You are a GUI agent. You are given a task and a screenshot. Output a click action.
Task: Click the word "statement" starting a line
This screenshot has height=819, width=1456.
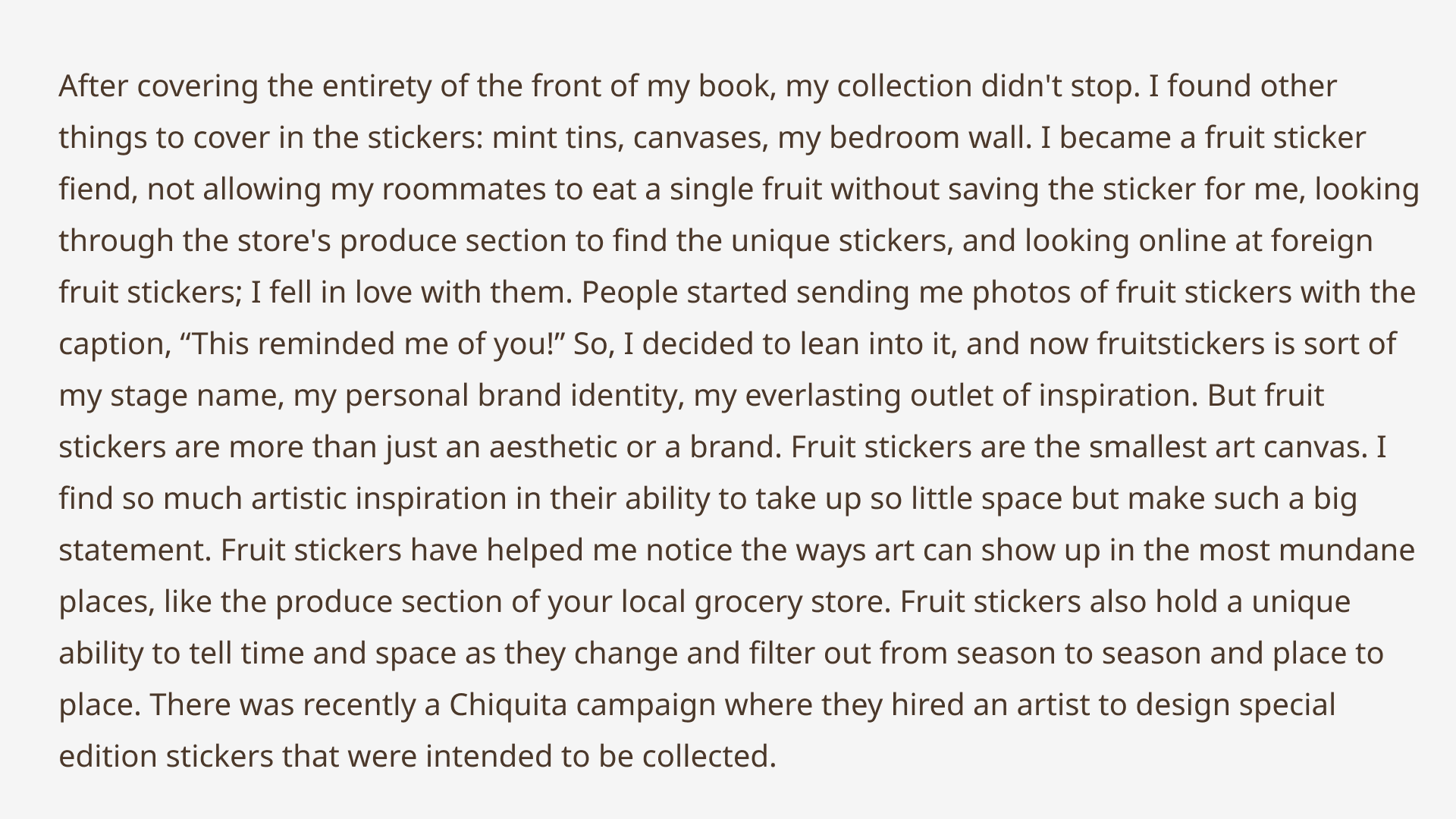pyautogui.click(x=135, y=551)
